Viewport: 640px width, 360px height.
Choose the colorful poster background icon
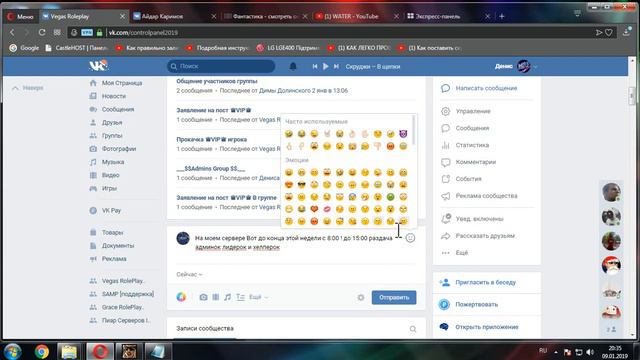(x=181, y=297)
